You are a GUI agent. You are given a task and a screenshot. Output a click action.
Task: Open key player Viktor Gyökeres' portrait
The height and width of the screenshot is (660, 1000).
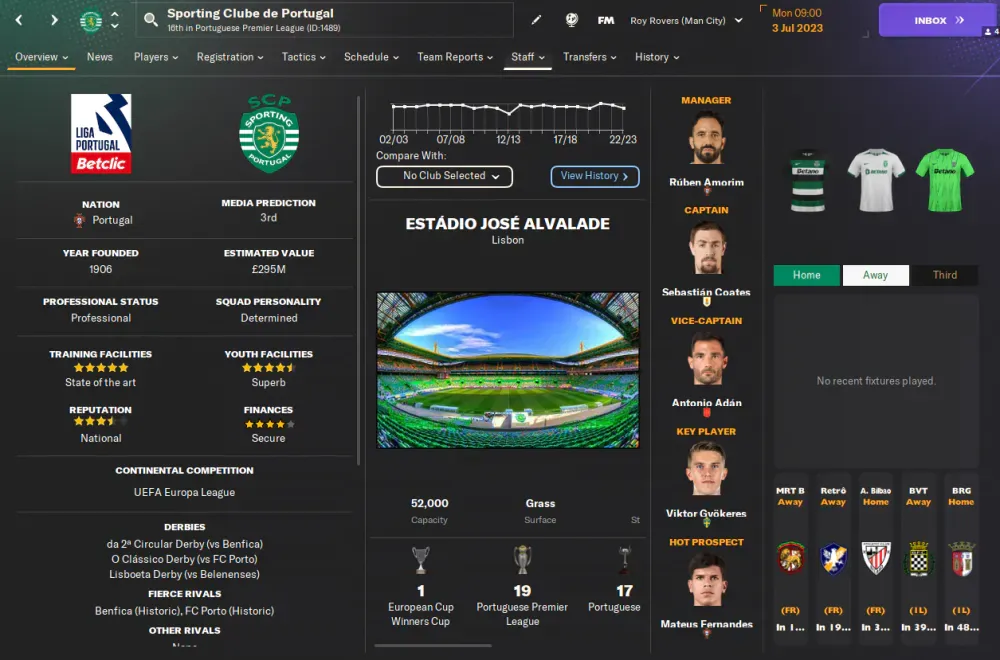pyautogui.click(x=707, y=469)
